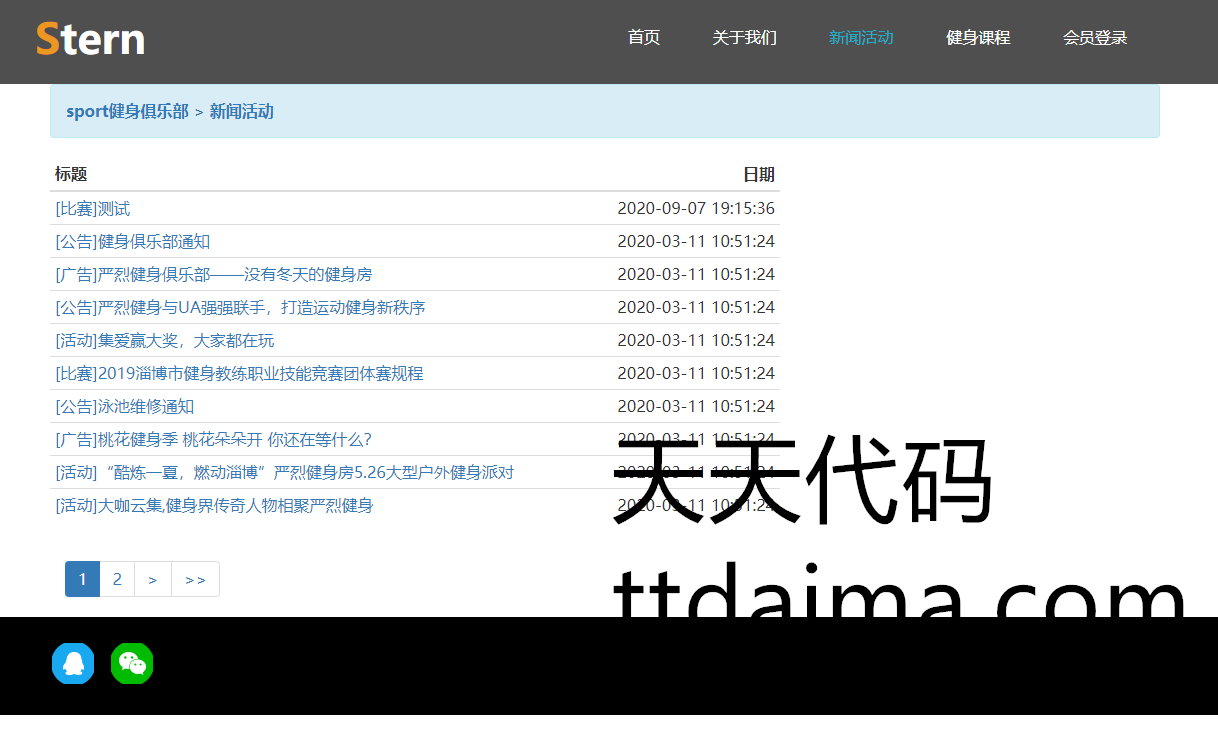
Task: Open the UA强强联手 announcement article
Action: click(x=240, y=308)
